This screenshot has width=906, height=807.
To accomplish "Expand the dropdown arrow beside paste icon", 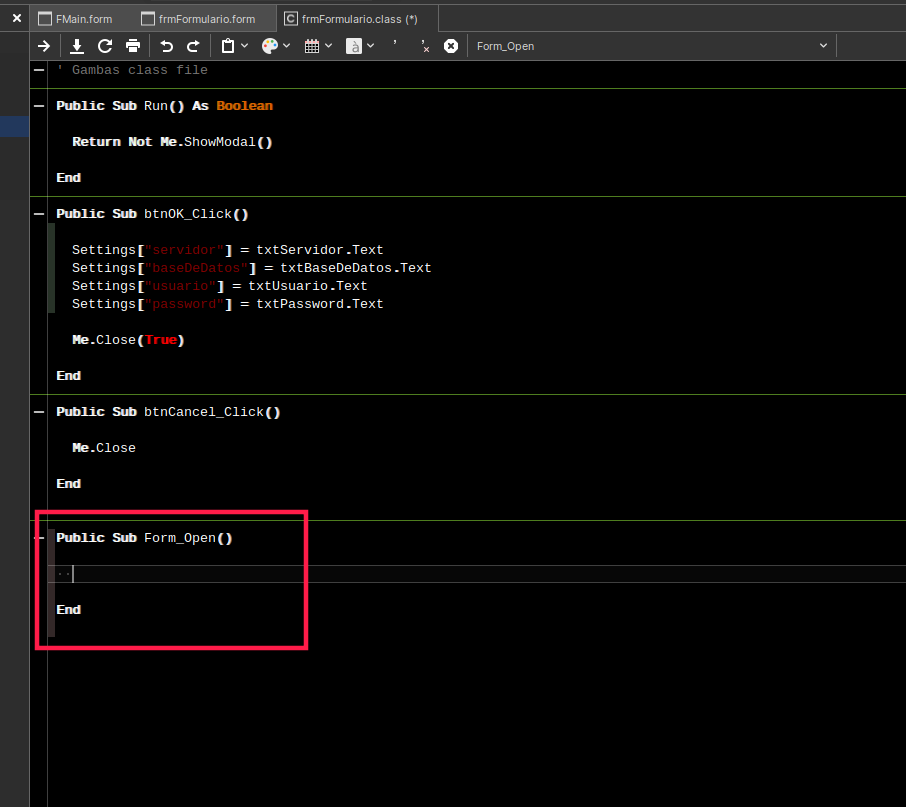I will coord(245,46).
